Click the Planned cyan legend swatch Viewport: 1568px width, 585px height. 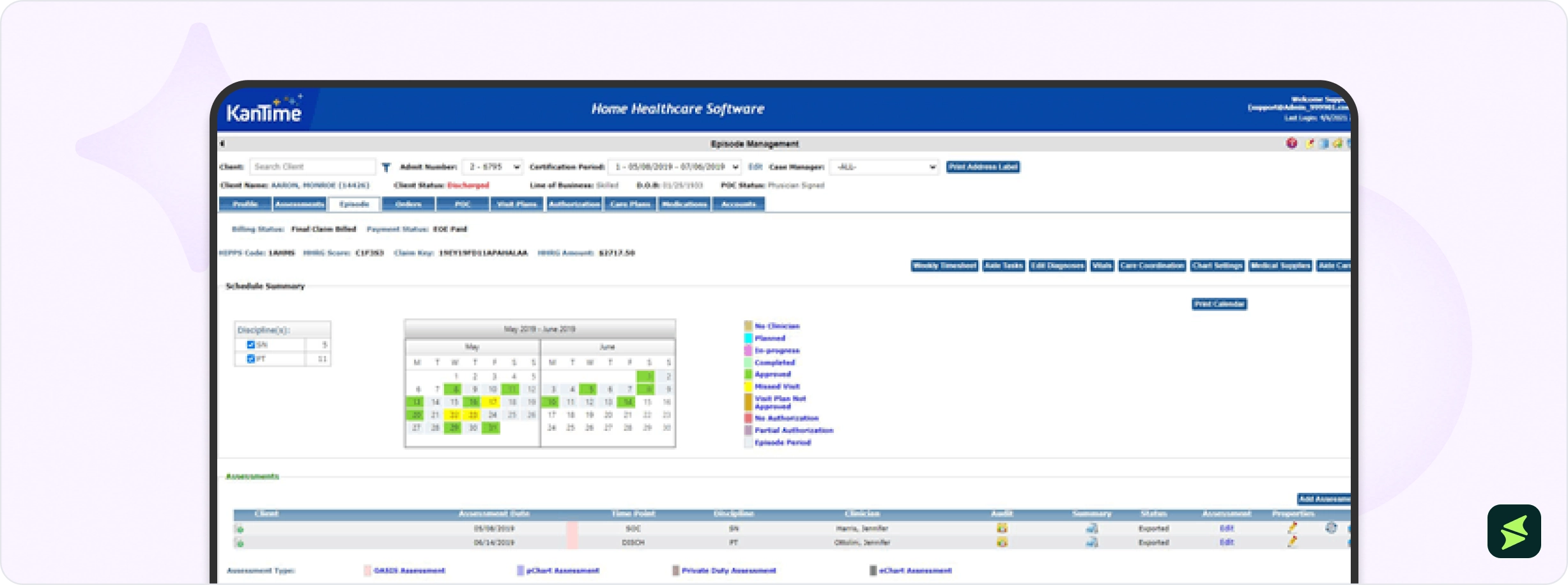[x=748, y=338]
